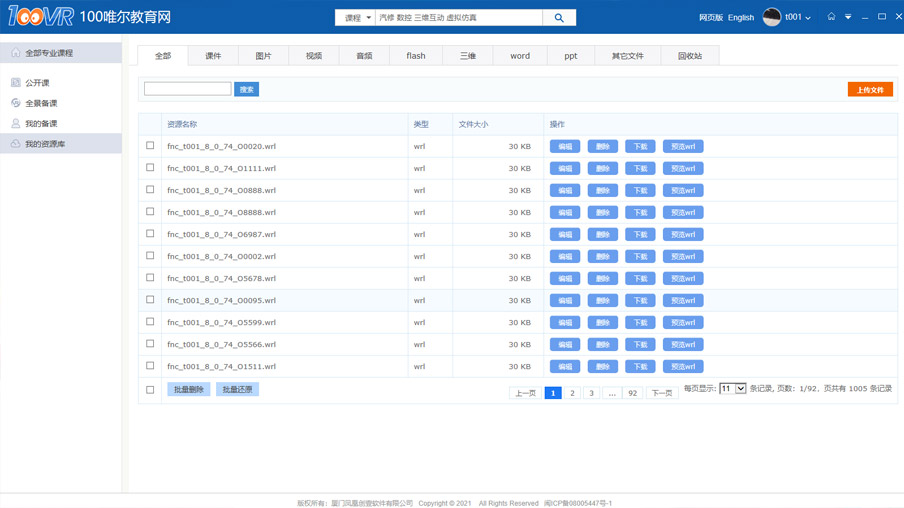Viewport: 904px width, 508px height.
Task: Click the 我的资源库 cloud icon
Action: click(x=15, y=144)
